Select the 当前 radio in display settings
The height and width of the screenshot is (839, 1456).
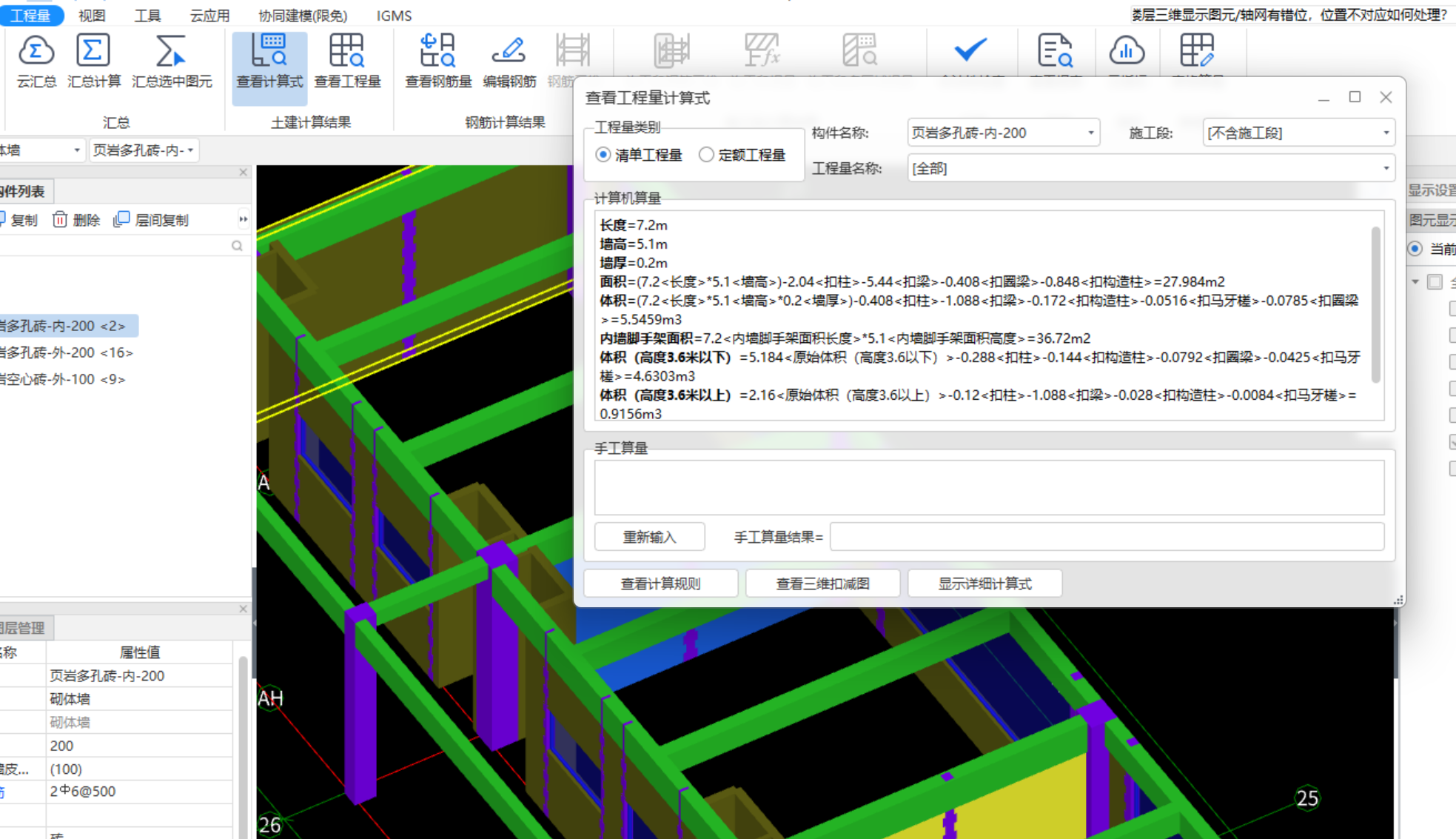click(x=1415, y=248)
